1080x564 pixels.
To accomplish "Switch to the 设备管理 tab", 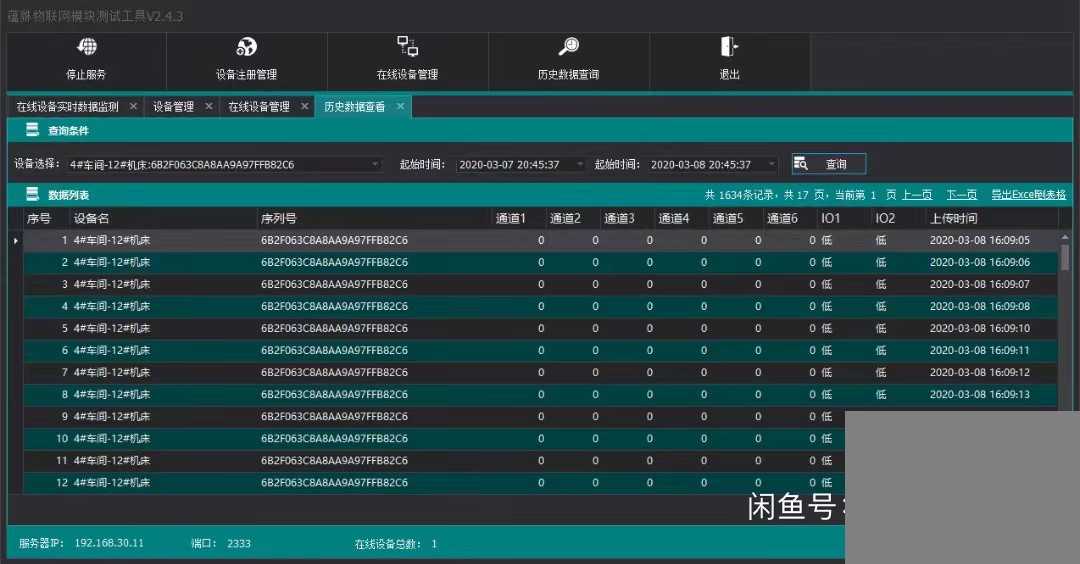I will pyautogui.click(x=174, y=107).
